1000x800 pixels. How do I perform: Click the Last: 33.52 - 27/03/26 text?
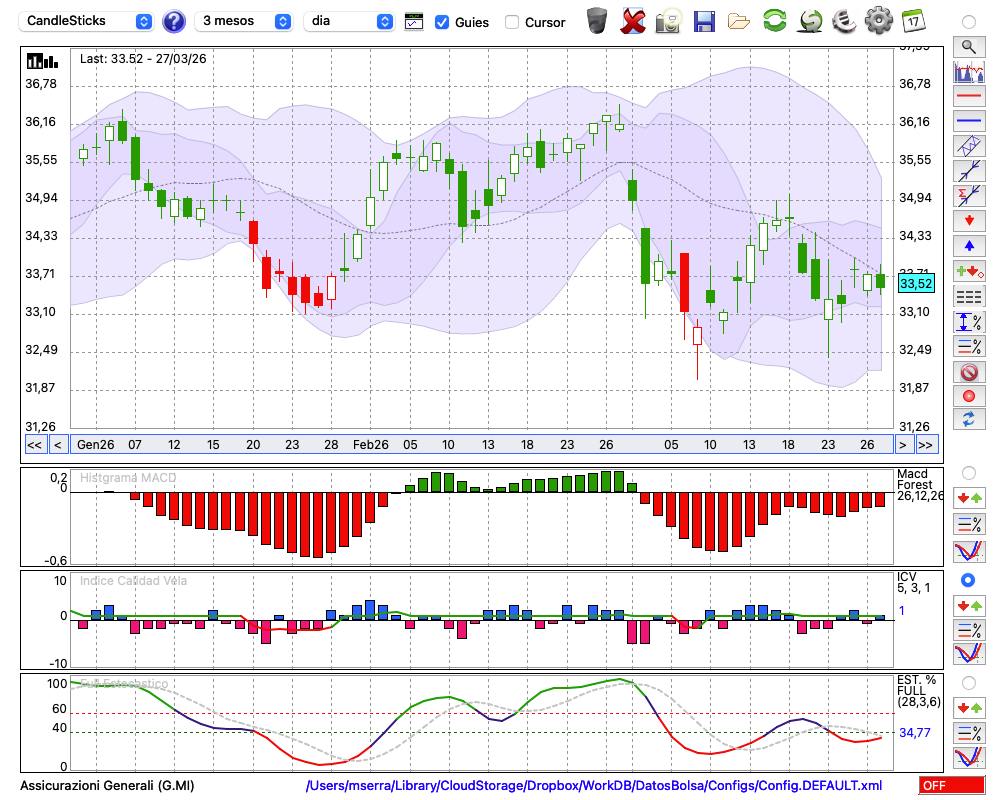tap(143, 59)
